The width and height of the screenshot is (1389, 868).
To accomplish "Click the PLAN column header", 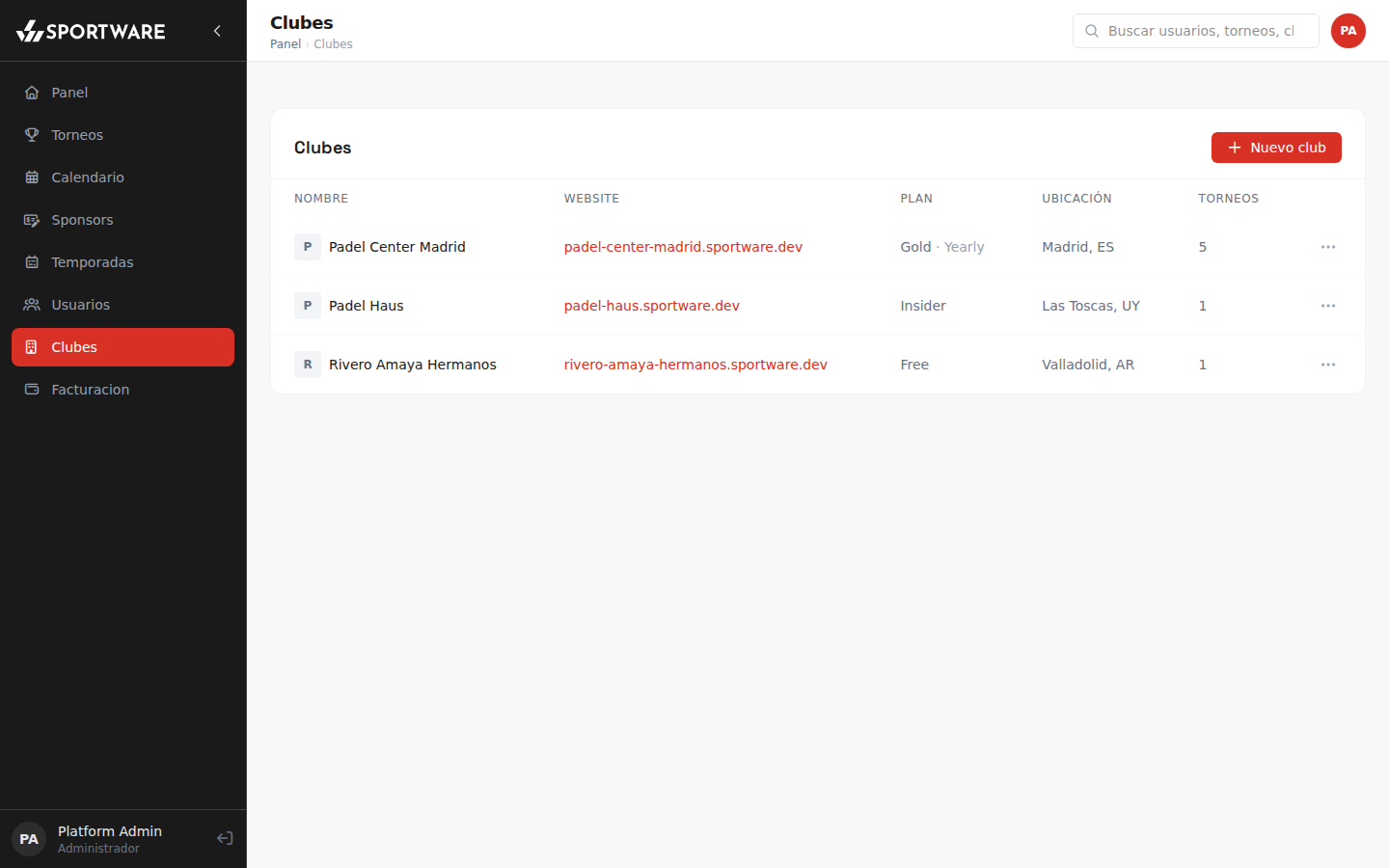I will click(916, 199).
